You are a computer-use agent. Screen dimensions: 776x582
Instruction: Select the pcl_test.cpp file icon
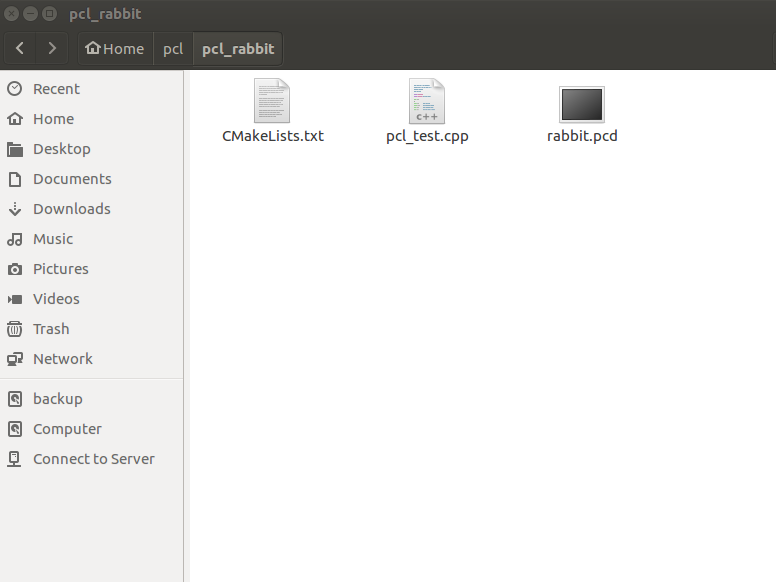427,101
